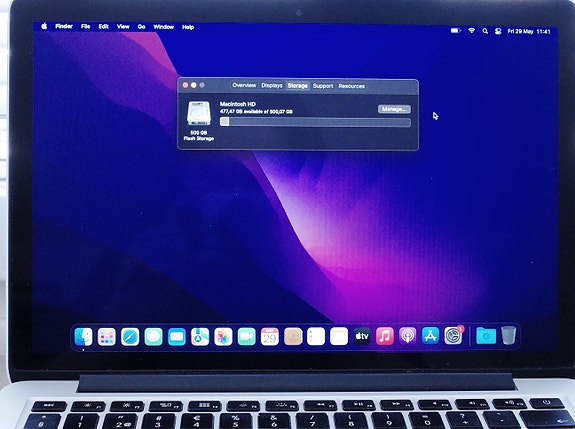Image resolution: width=575 pixels, height=429 pixels.
Task: Open Control Center in menu bar
Action: [x=498, y=32]
